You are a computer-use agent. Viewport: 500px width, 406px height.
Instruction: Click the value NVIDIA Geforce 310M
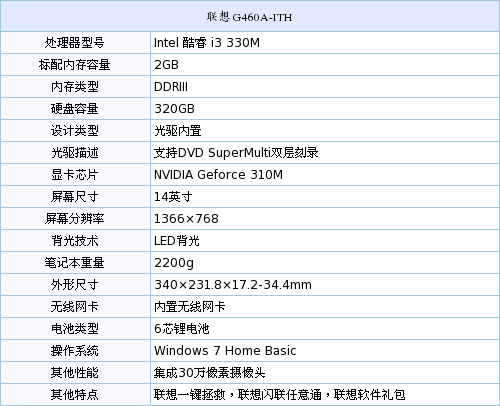tap(218, 175)
